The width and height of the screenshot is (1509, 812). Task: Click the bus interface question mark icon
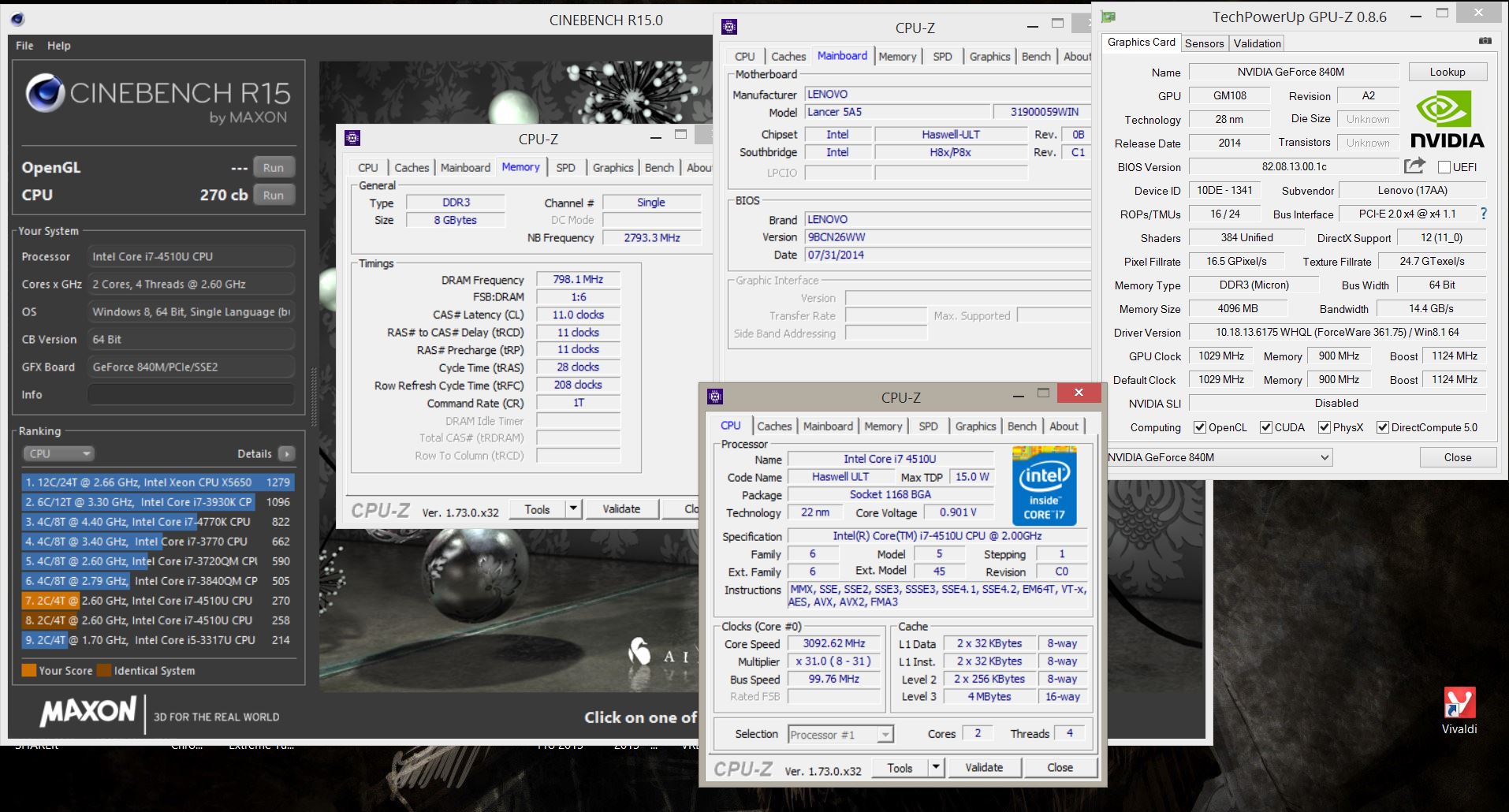pos(1484,214)
